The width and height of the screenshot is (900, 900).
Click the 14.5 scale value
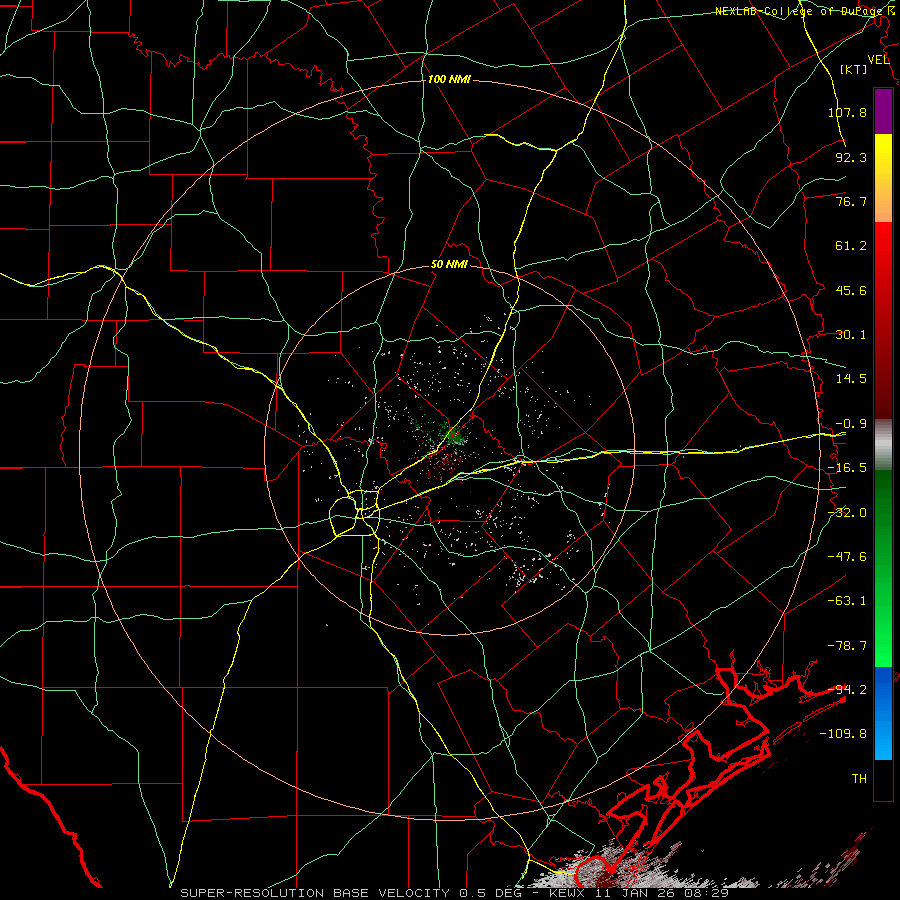(851, 379)
